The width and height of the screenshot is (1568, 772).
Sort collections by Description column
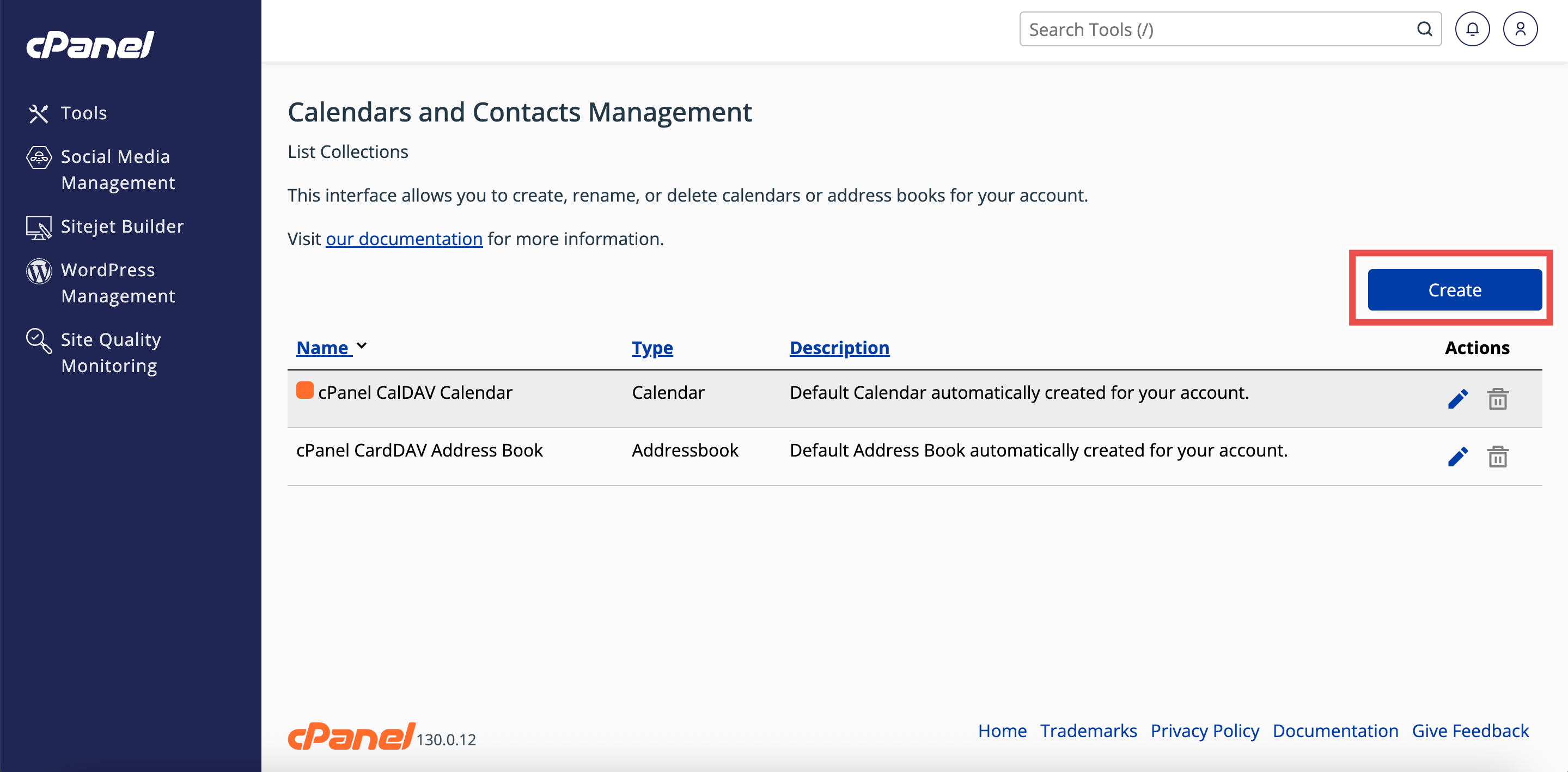click(839, 348)
